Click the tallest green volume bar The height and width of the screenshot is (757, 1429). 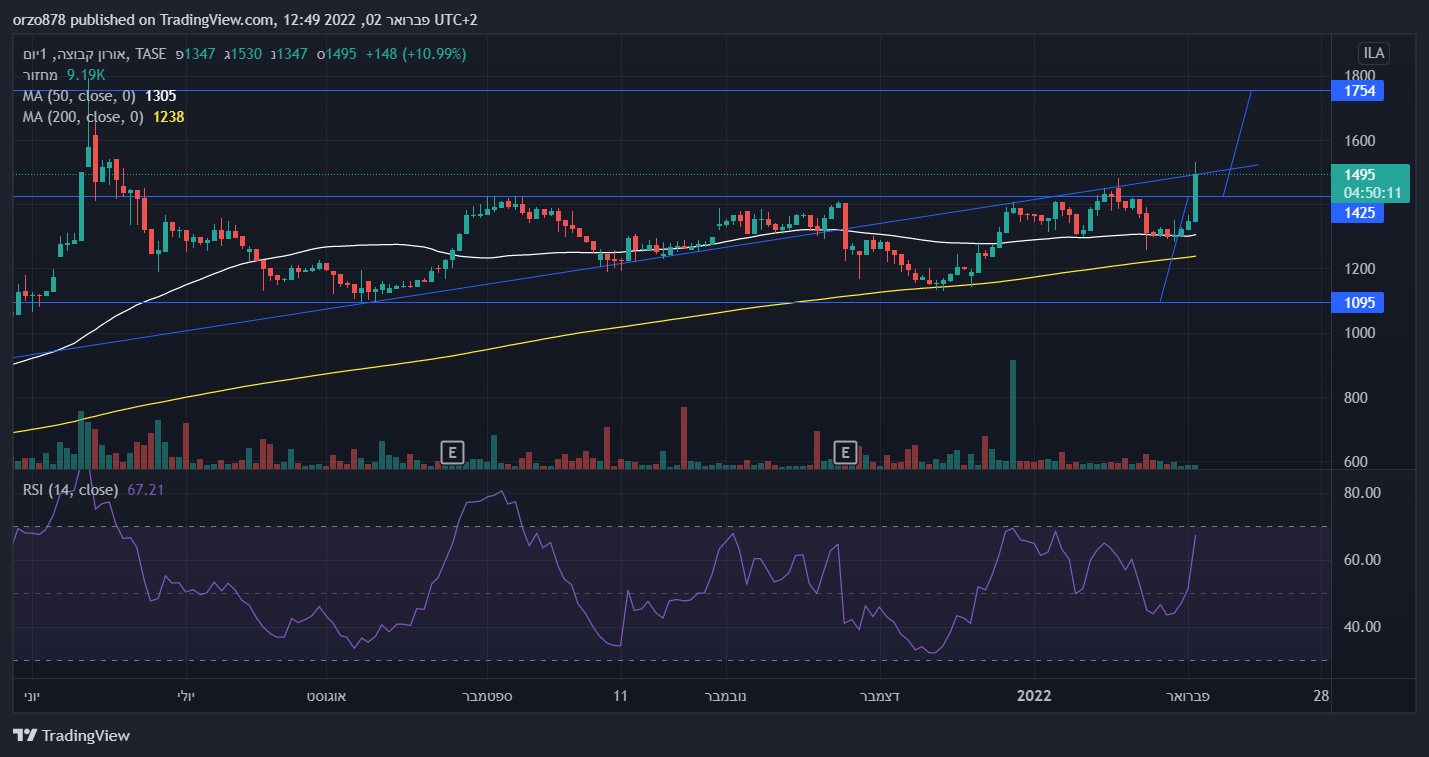(1013, 414)
